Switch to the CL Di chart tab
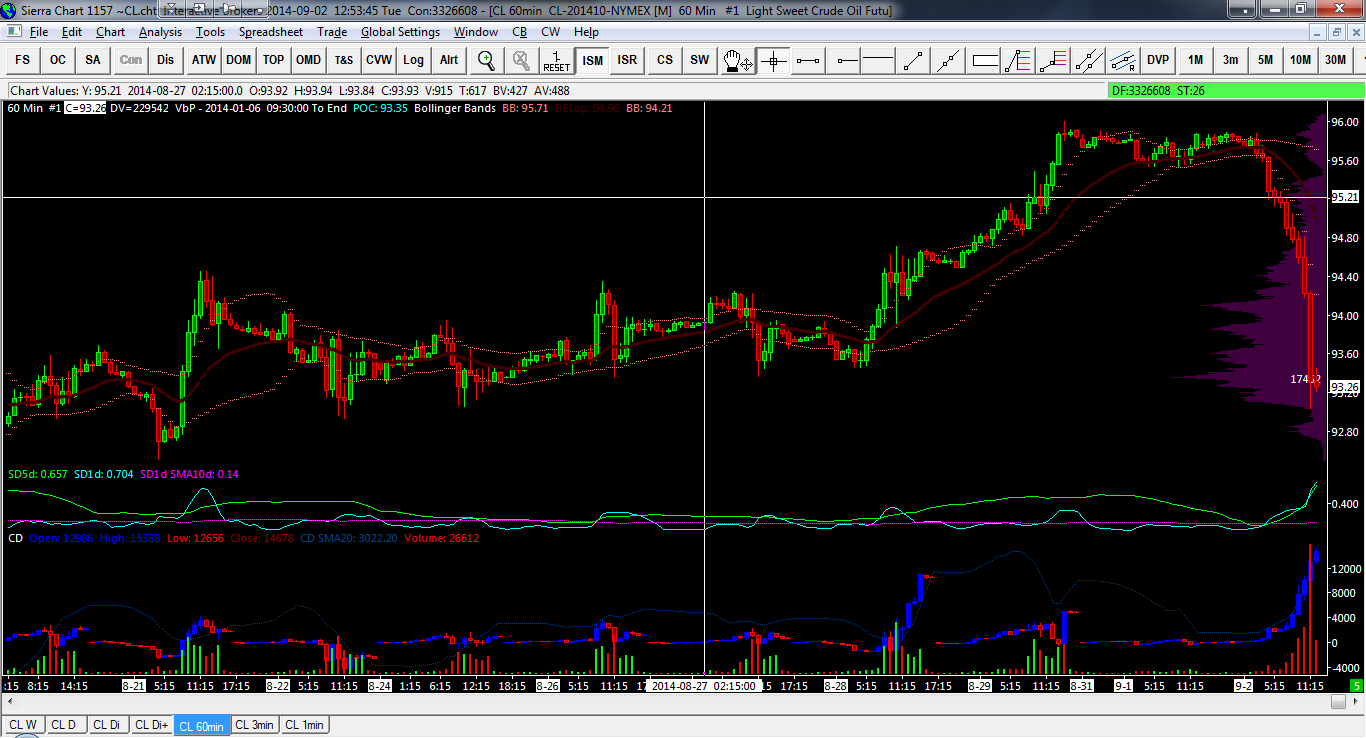 (108, 725)
